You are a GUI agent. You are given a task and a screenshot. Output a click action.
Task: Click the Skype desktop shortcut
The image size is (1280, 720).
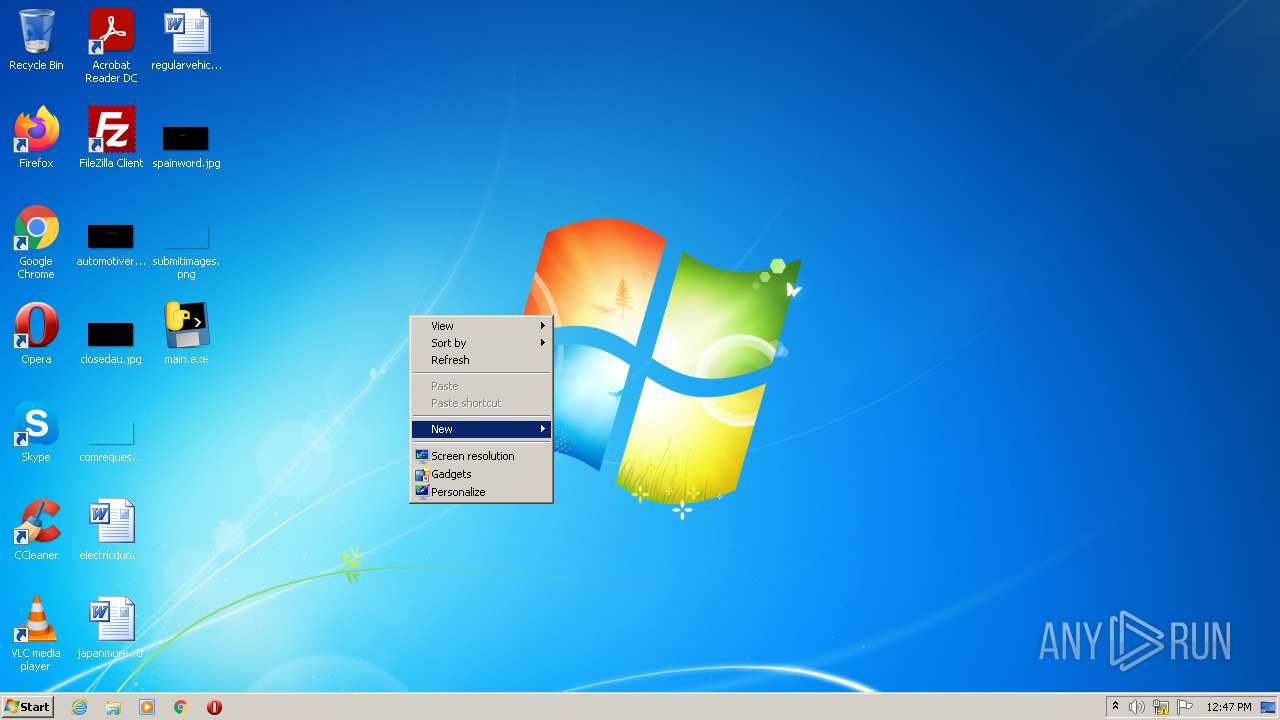(x=36, y=432)
